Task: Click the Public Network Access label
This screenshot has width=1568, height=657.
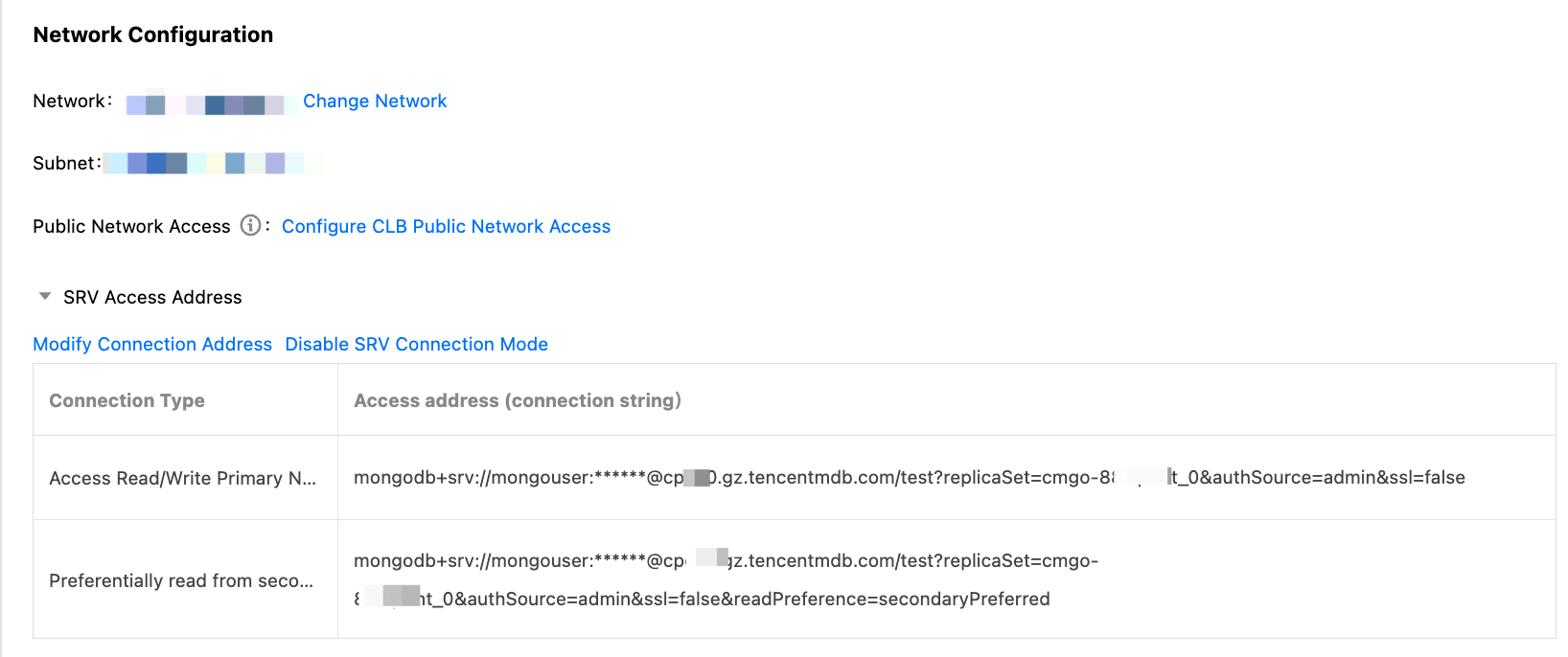Action: coord(131,226)
